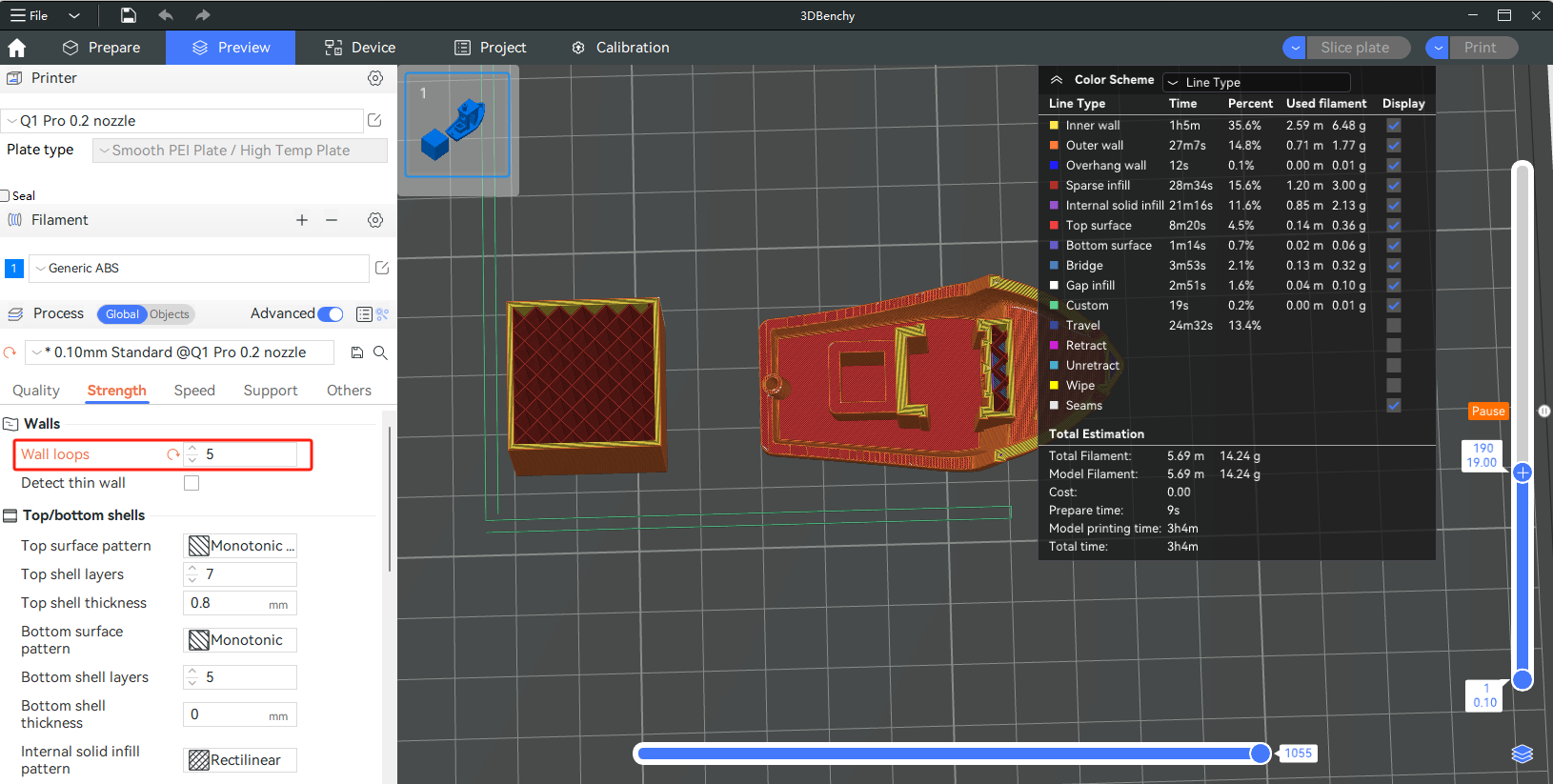The height and width of the screenshot is (784, 1553).
Task: Click the add filament plus icon
Action: pyautogui.click(x=302, y=220)
